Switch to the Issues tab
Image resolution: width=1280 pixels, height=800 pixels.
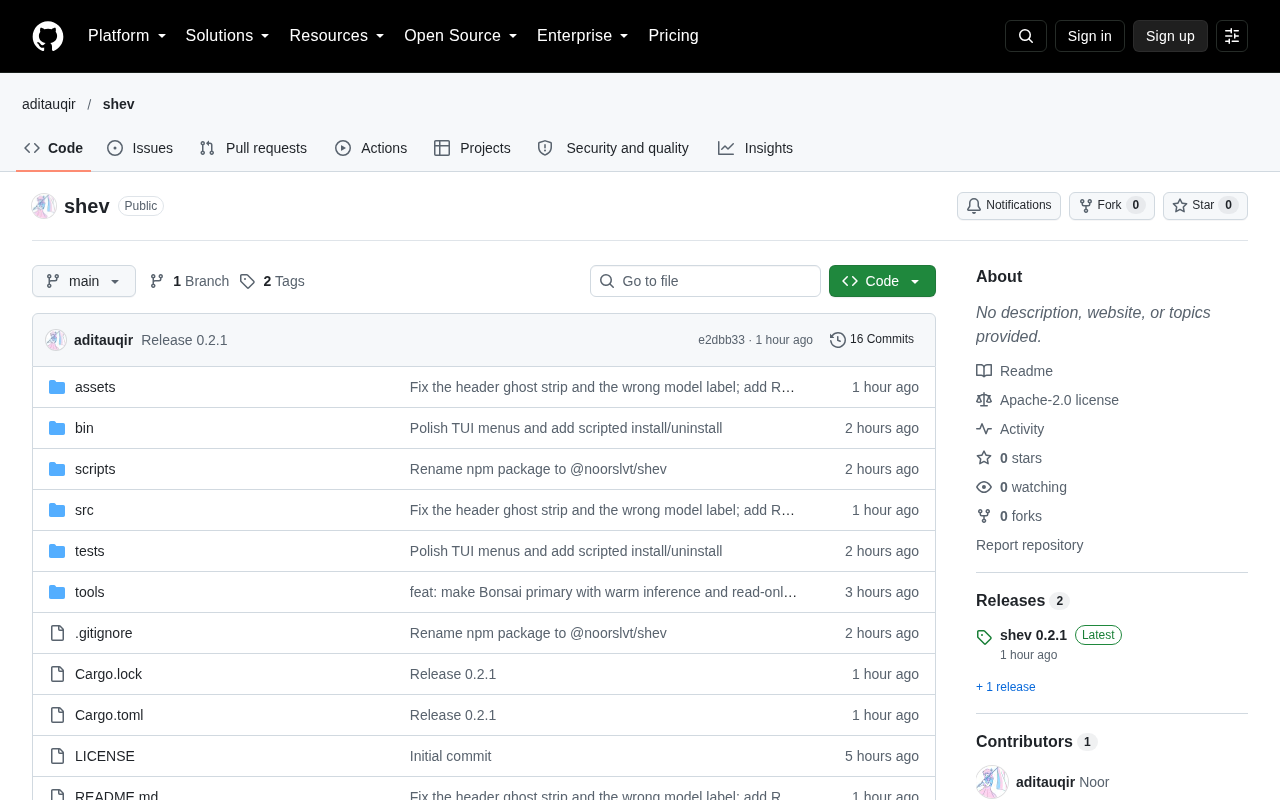pos(140,148)
